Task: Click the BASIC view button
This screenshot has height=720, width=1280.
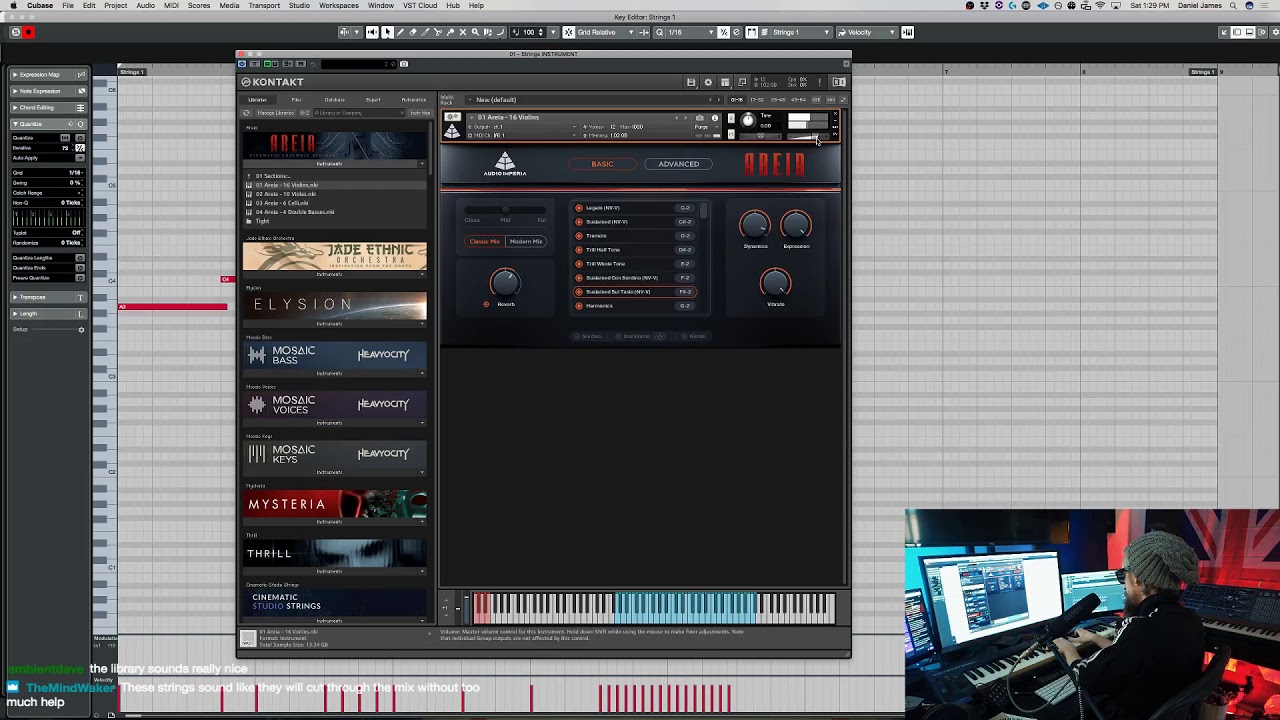Action: 602,164
